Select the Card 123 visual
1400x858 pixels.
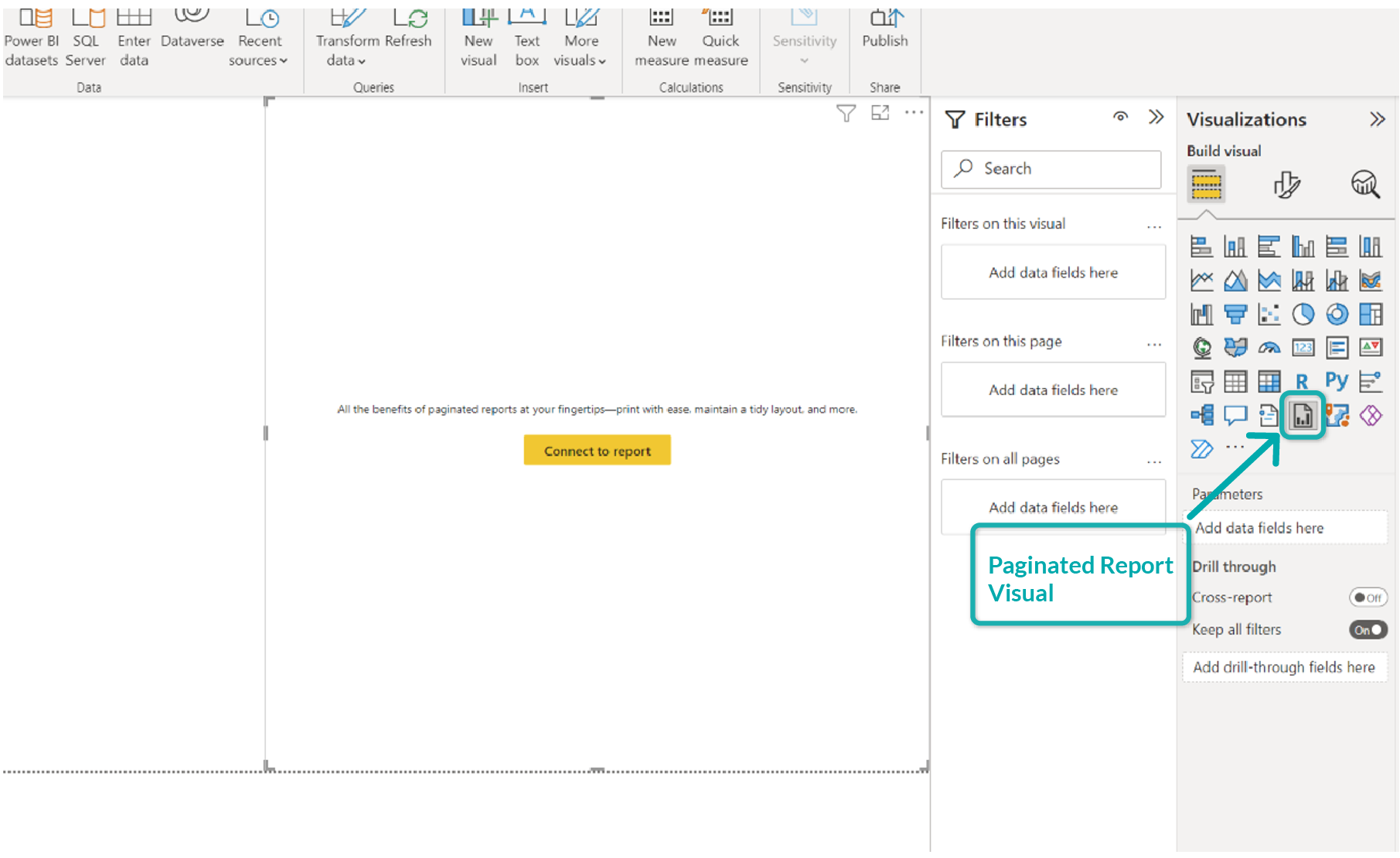pyautogui.click(x=1303, y=348)
